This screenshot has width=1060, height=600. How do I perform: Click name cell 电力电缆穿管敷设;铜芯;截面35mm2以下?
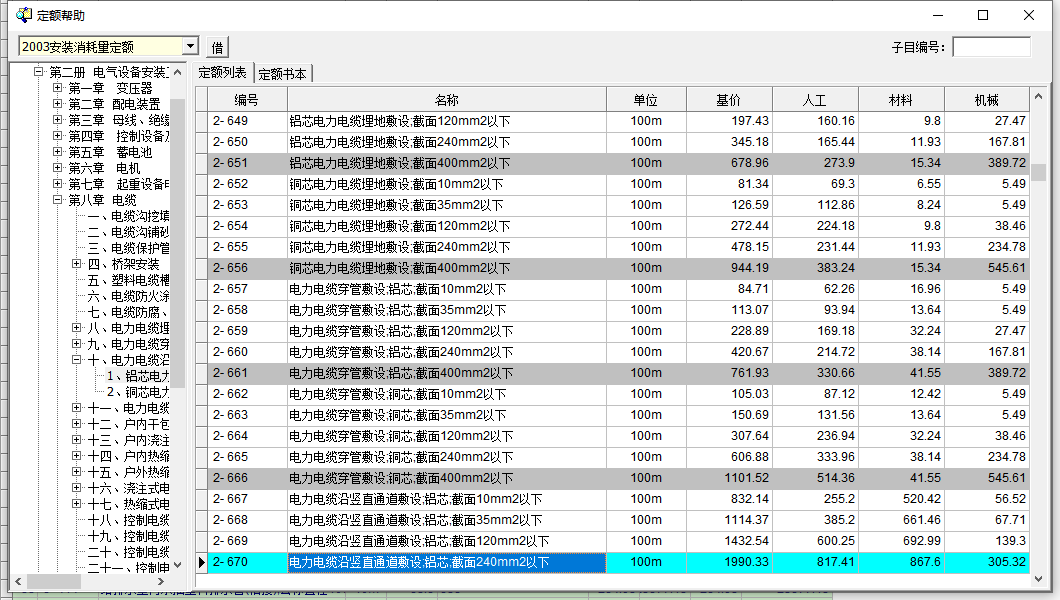[447, 415]
